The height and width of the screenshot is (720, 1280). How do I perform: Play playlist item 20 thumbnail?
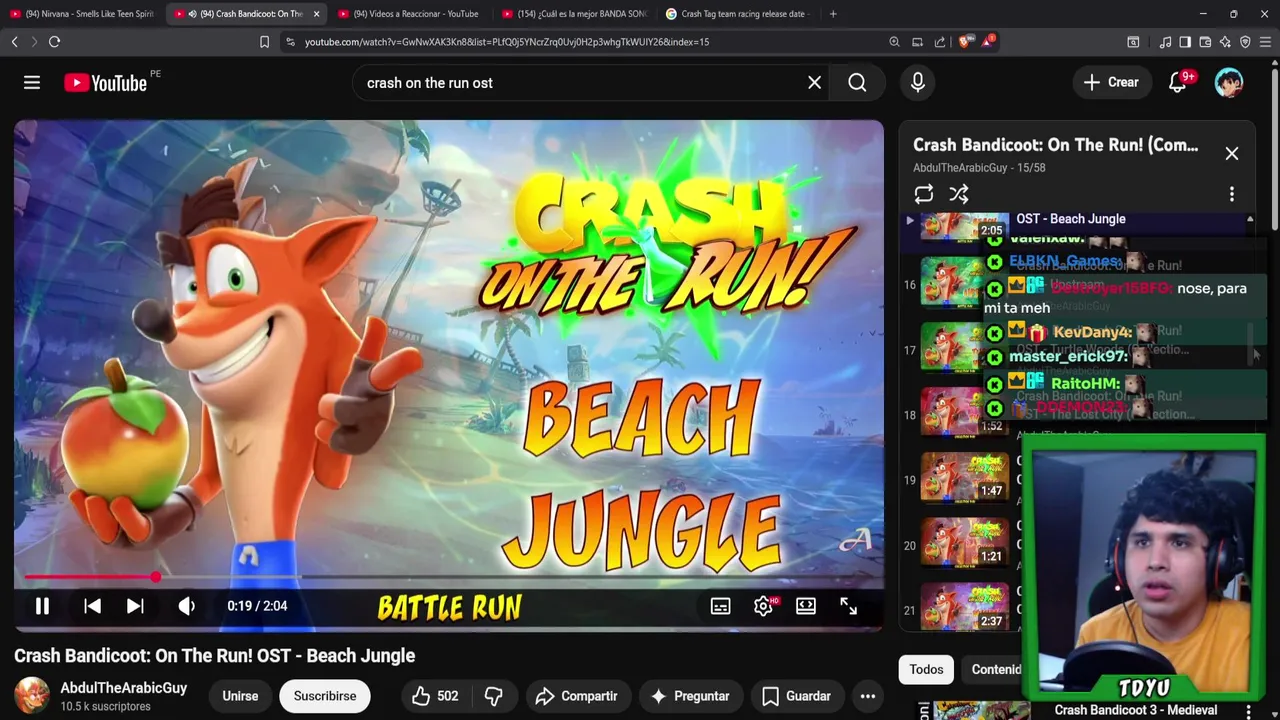pyautogui.click(x=964, y=542)
